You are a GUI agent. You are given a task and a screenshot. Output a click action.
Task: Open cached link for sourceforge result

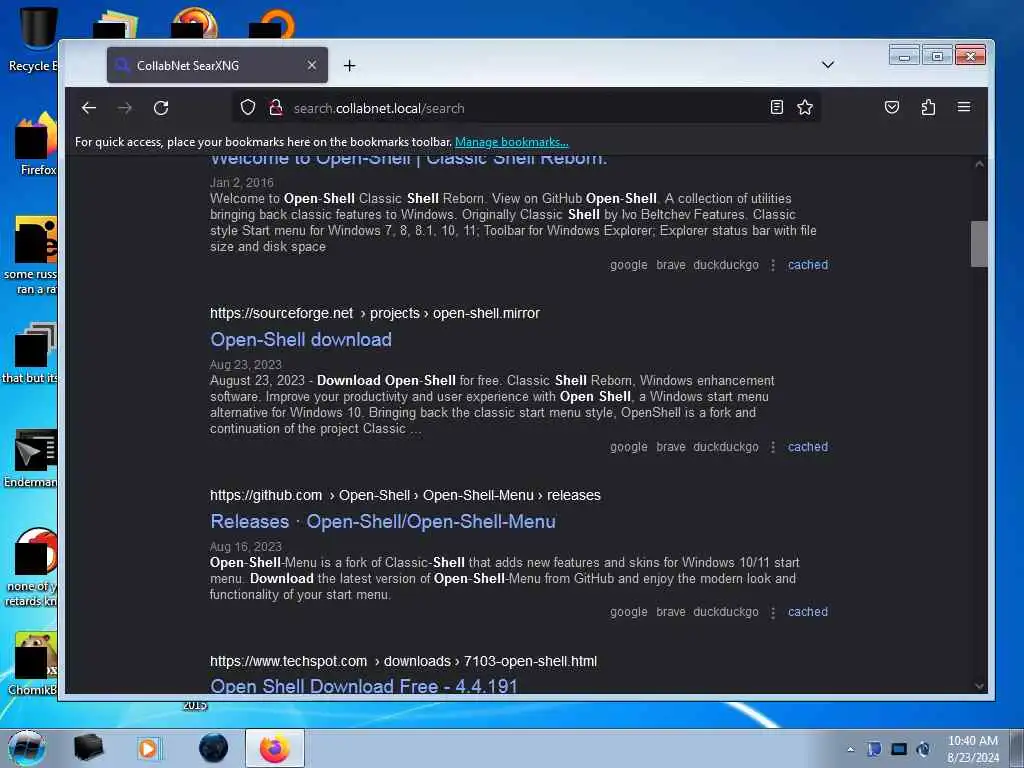coord(808,447)
